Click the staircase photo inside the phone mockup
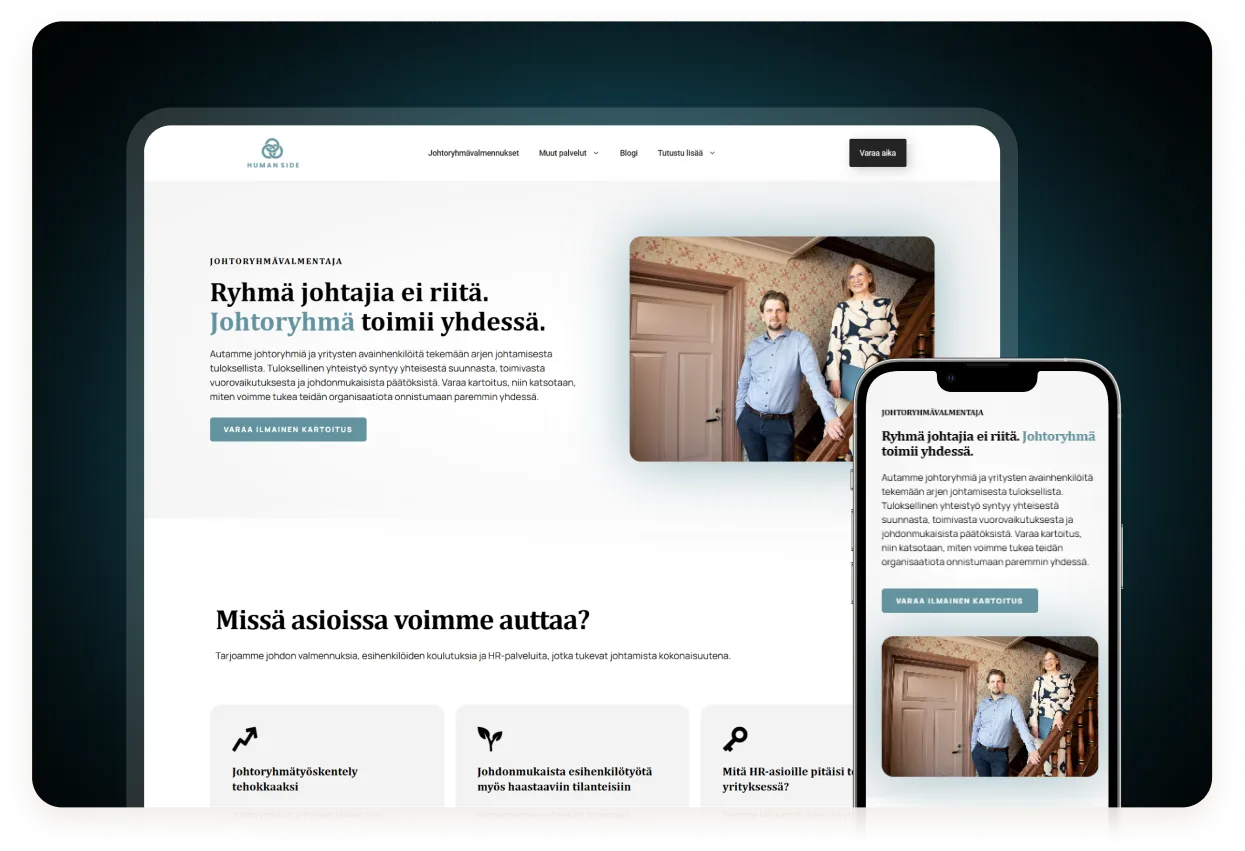This screenshot has height=851, width=1245. pos(989,707)
